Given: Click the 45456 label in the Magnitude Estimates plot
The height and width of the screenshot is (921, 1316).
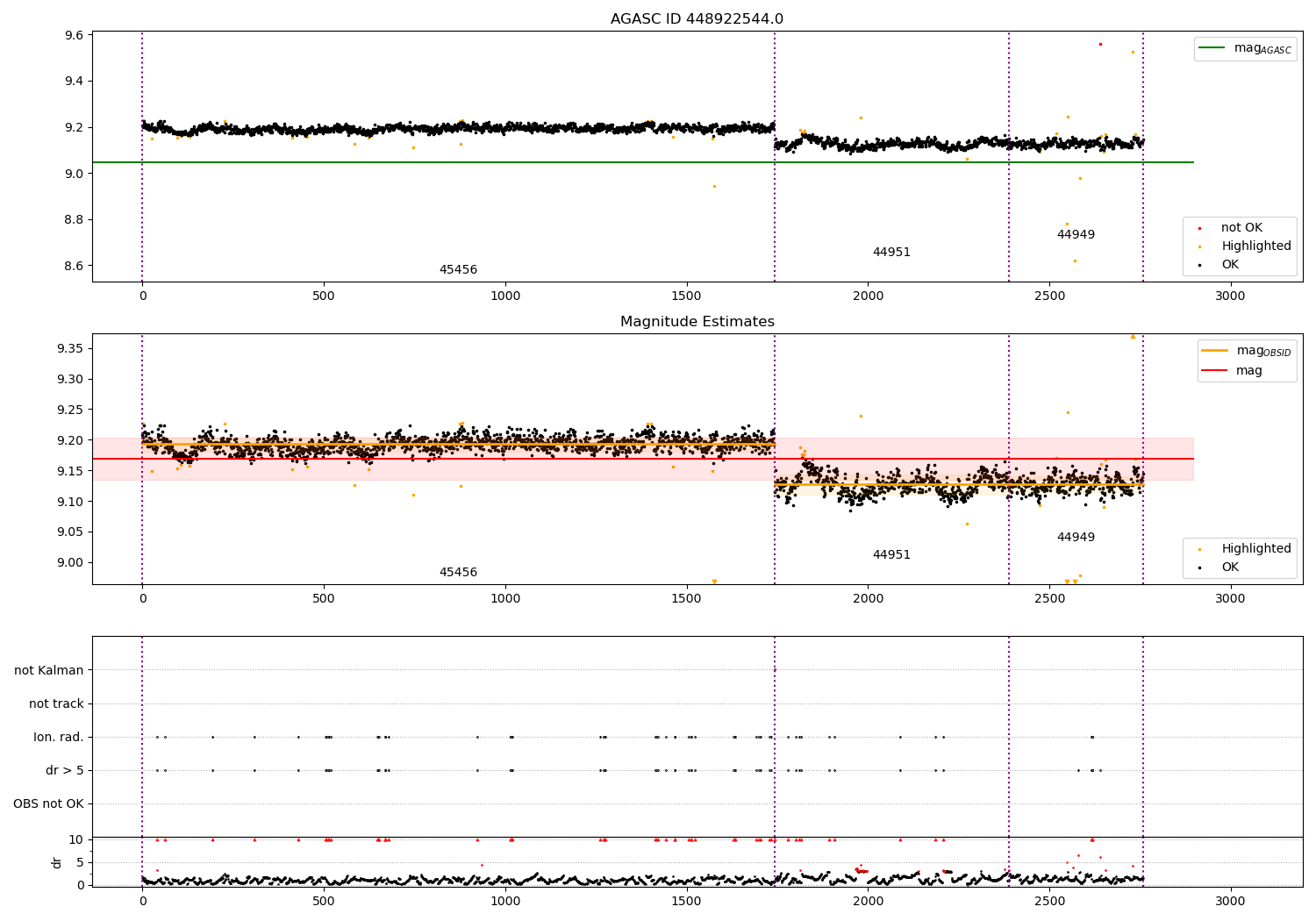Looking at the screenshot, I should coord(458,573).
